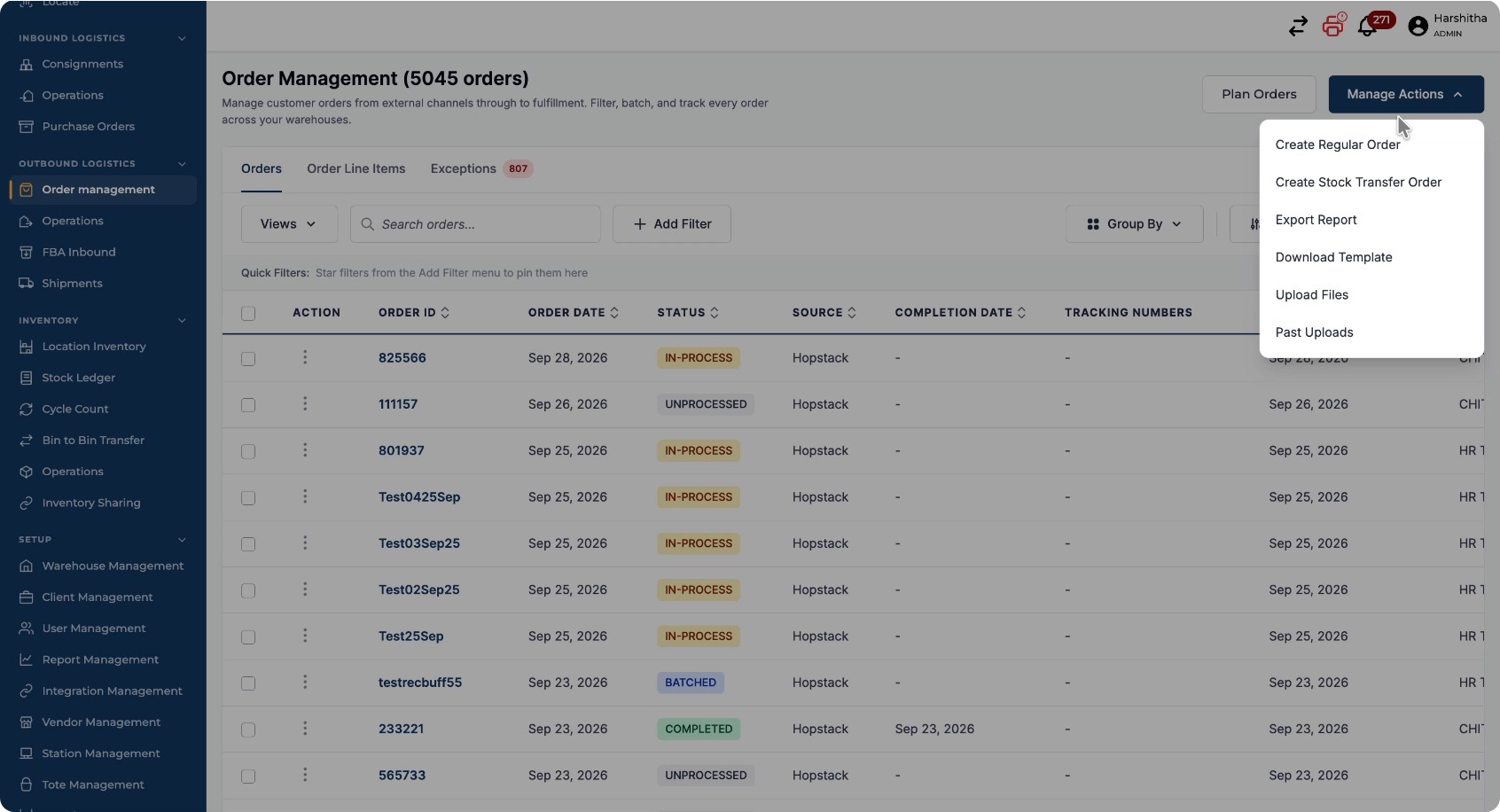The height and width of the screenshot is (812, 1500).
Task: Open Shipments sidebar item
Action: tap(72, 284)
